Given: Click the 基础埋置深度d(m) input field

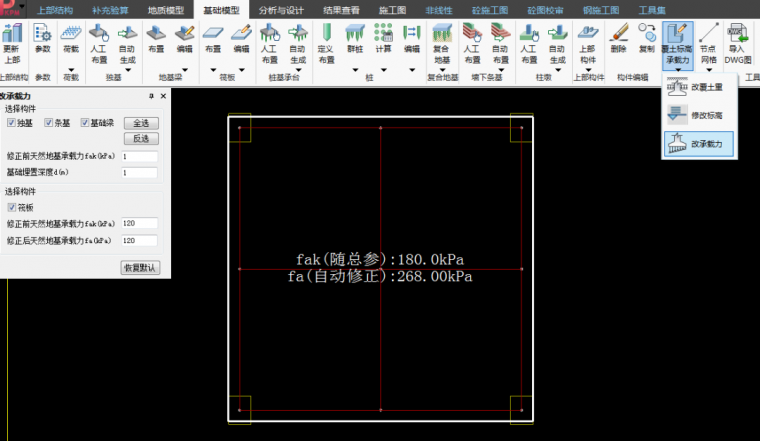Looking at the screenshot, I should click(x=140, y=173).
